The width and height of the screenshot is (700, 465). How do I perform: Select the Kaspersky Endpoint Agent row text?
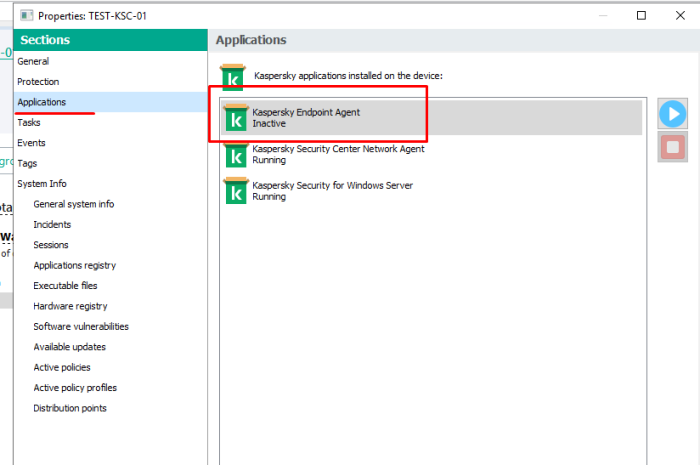click(306, 118)
